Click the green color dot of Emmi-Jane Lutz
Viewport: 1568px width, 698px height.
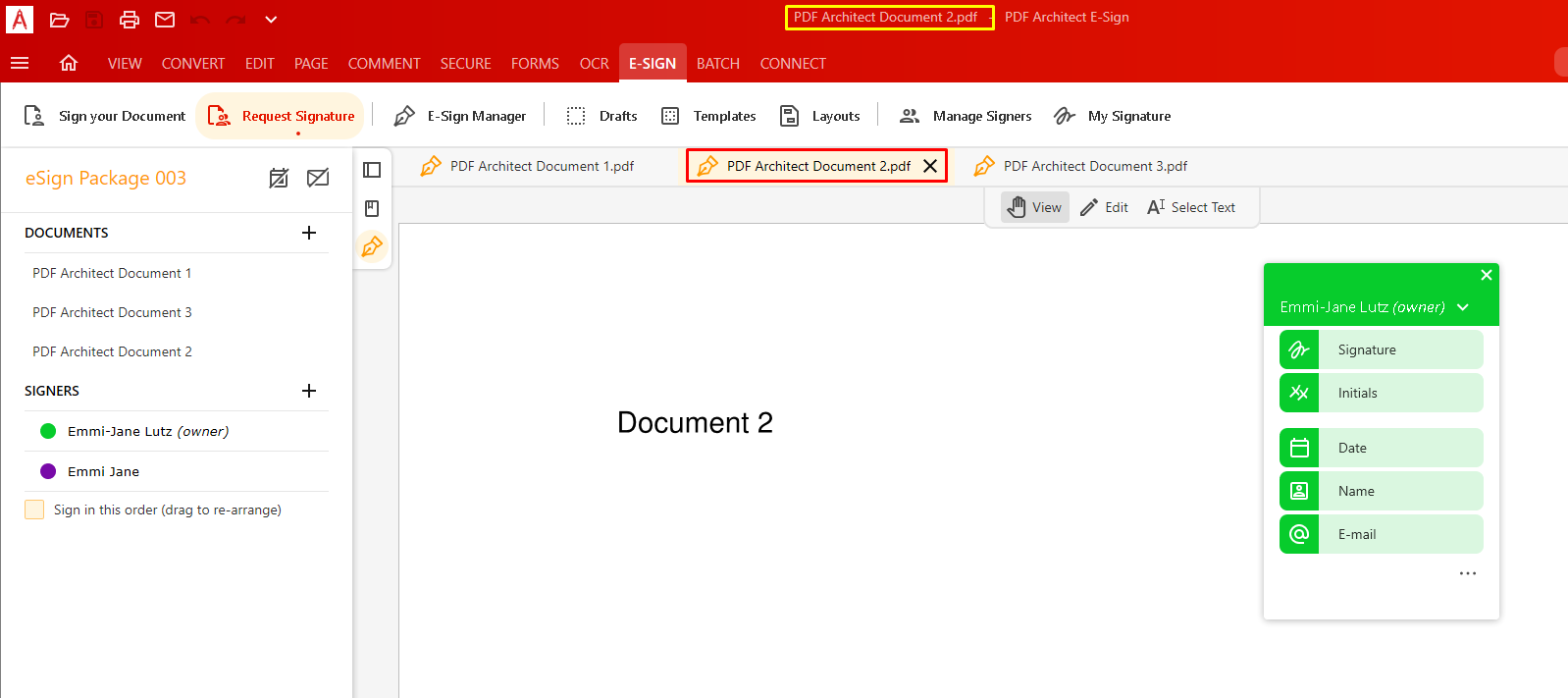pos(48,431)
